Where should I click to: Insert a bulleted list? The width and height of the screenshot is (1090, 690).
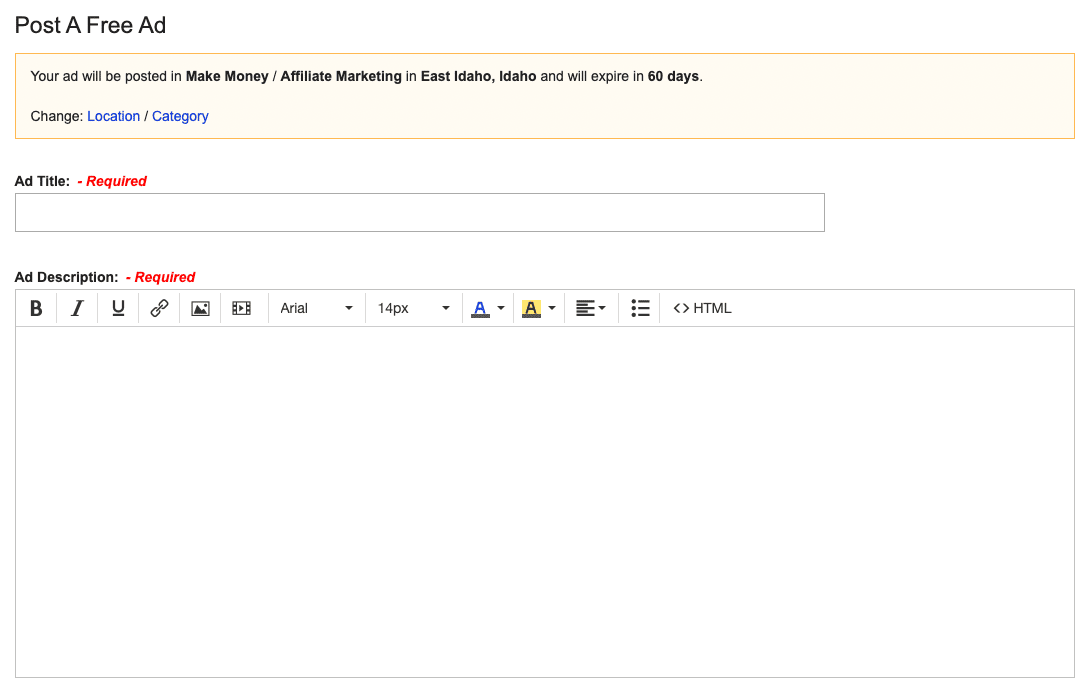click(x=640, y=308)
